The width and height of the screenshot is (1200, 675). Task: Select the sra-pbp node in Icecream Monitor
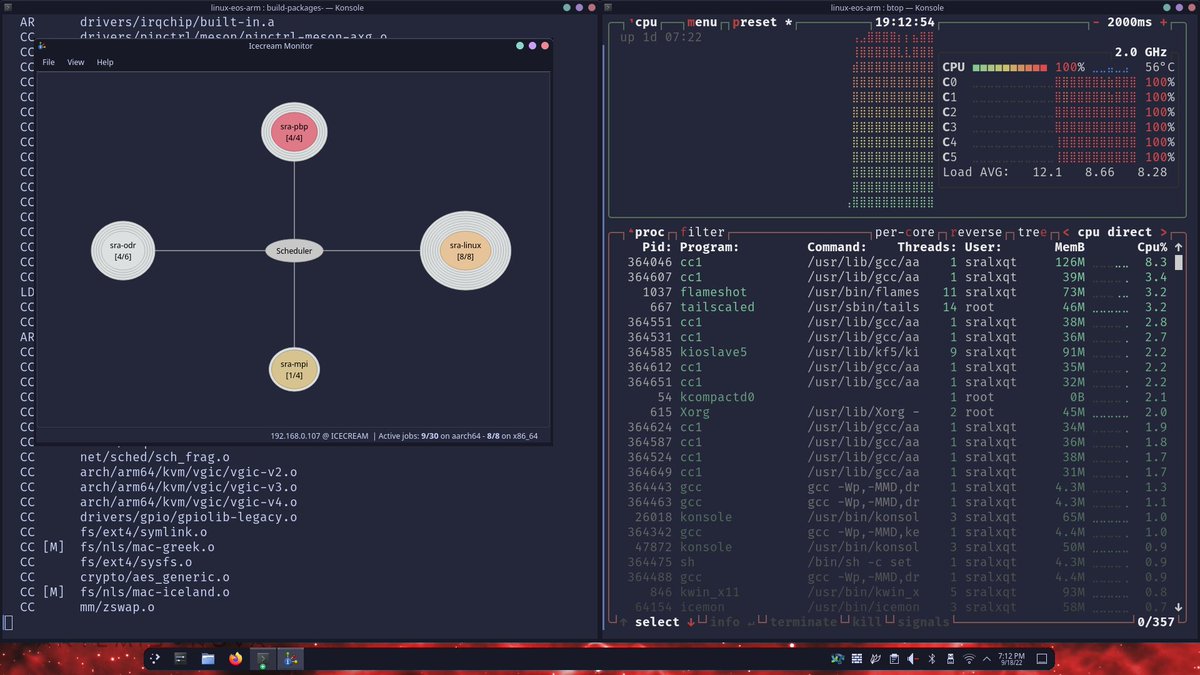click(294, 132)
